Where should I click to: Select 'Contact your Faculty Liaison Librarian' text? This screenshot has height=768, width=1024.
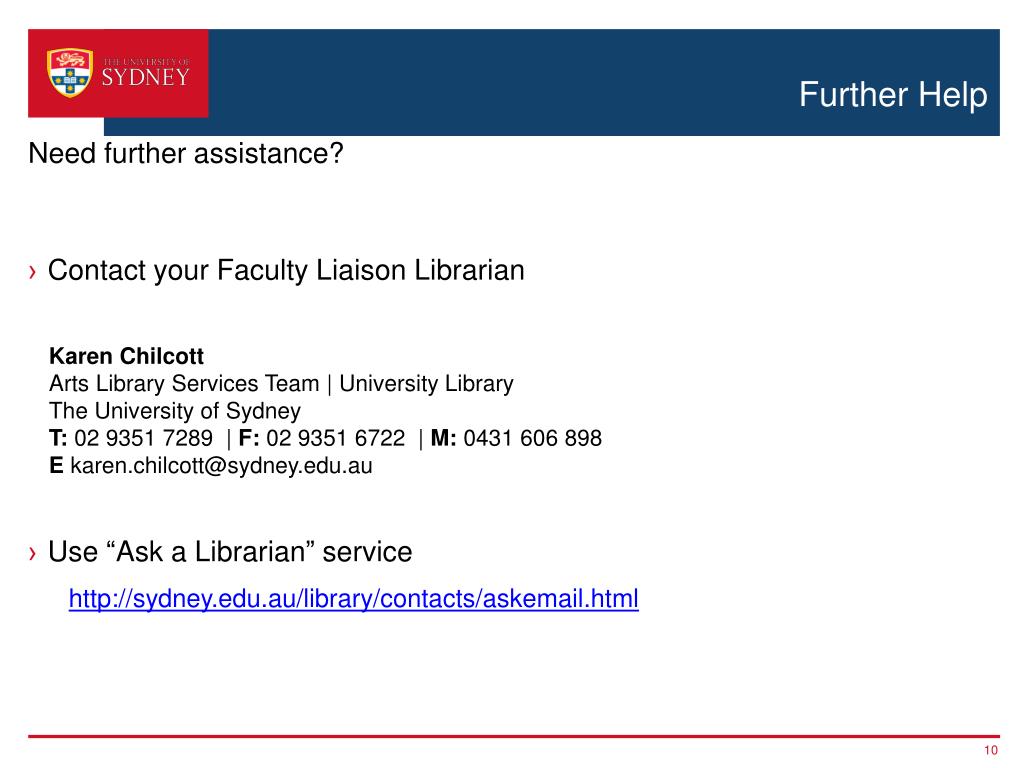point(286,270)
